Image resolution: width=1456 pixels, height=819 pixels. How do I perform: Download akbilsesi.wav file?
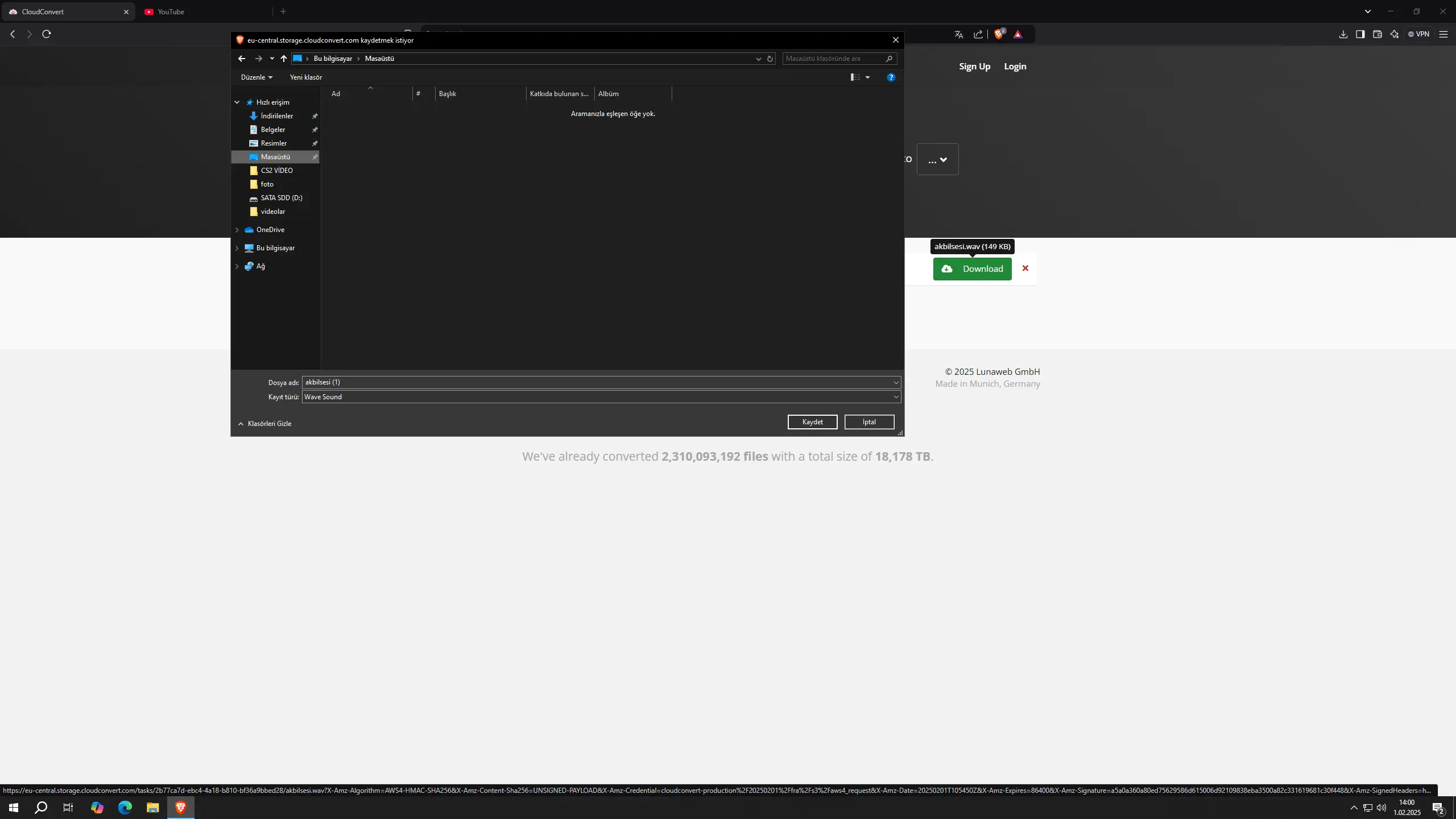coord(972,269)
